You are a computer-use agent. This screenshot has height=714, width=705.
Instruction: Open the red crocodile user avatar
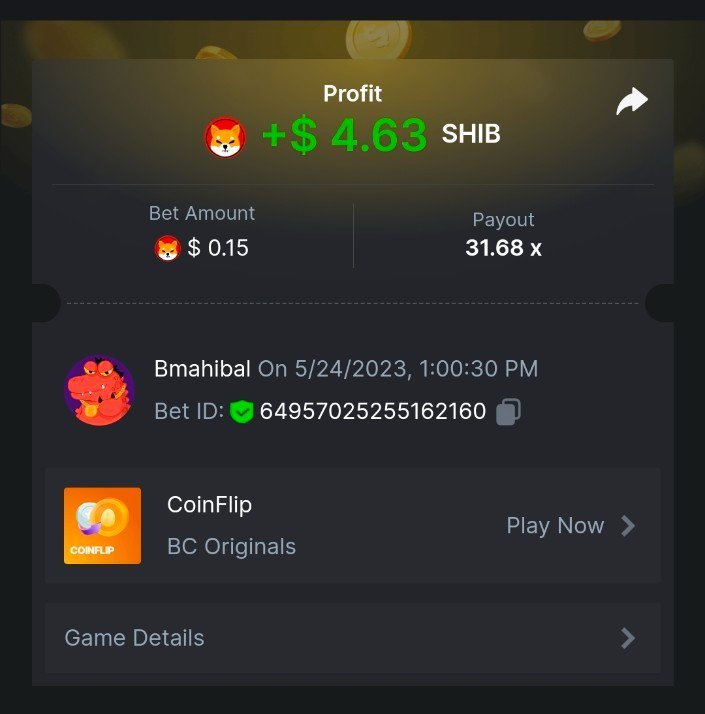coord(100,390)
